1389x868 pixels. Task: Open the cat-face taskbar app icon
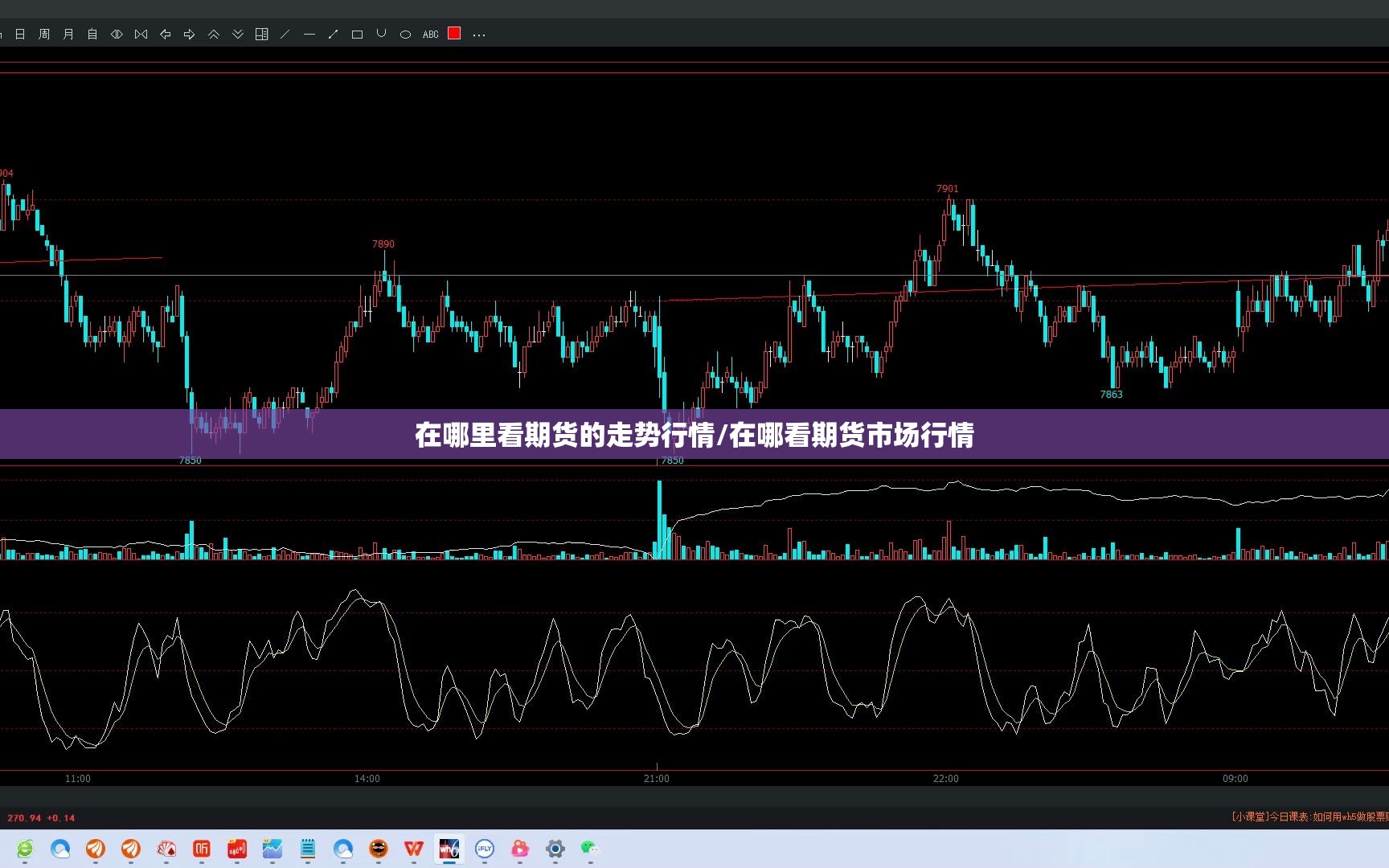tap(379, 849)
